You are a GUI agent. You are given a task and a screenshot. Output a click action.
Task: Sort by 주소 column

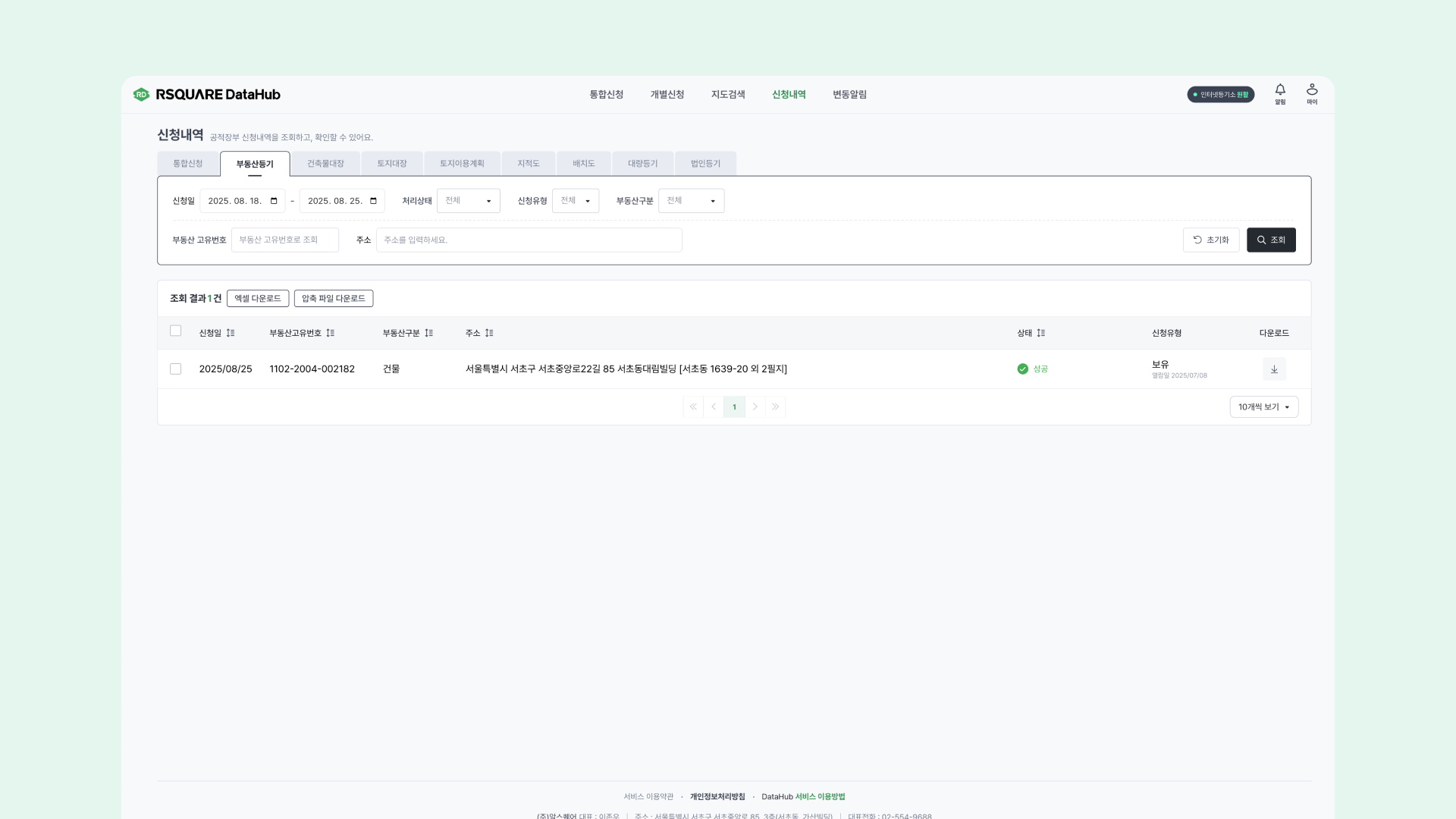(489, 333)
